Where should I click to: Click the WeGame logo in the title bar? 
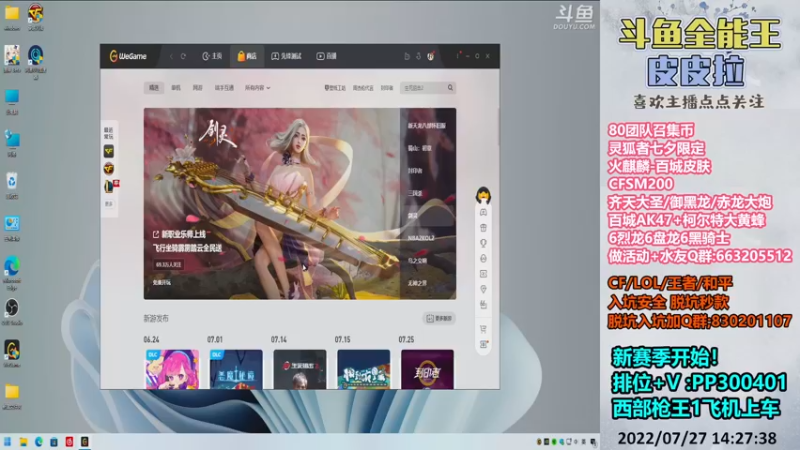pos(128,56)
